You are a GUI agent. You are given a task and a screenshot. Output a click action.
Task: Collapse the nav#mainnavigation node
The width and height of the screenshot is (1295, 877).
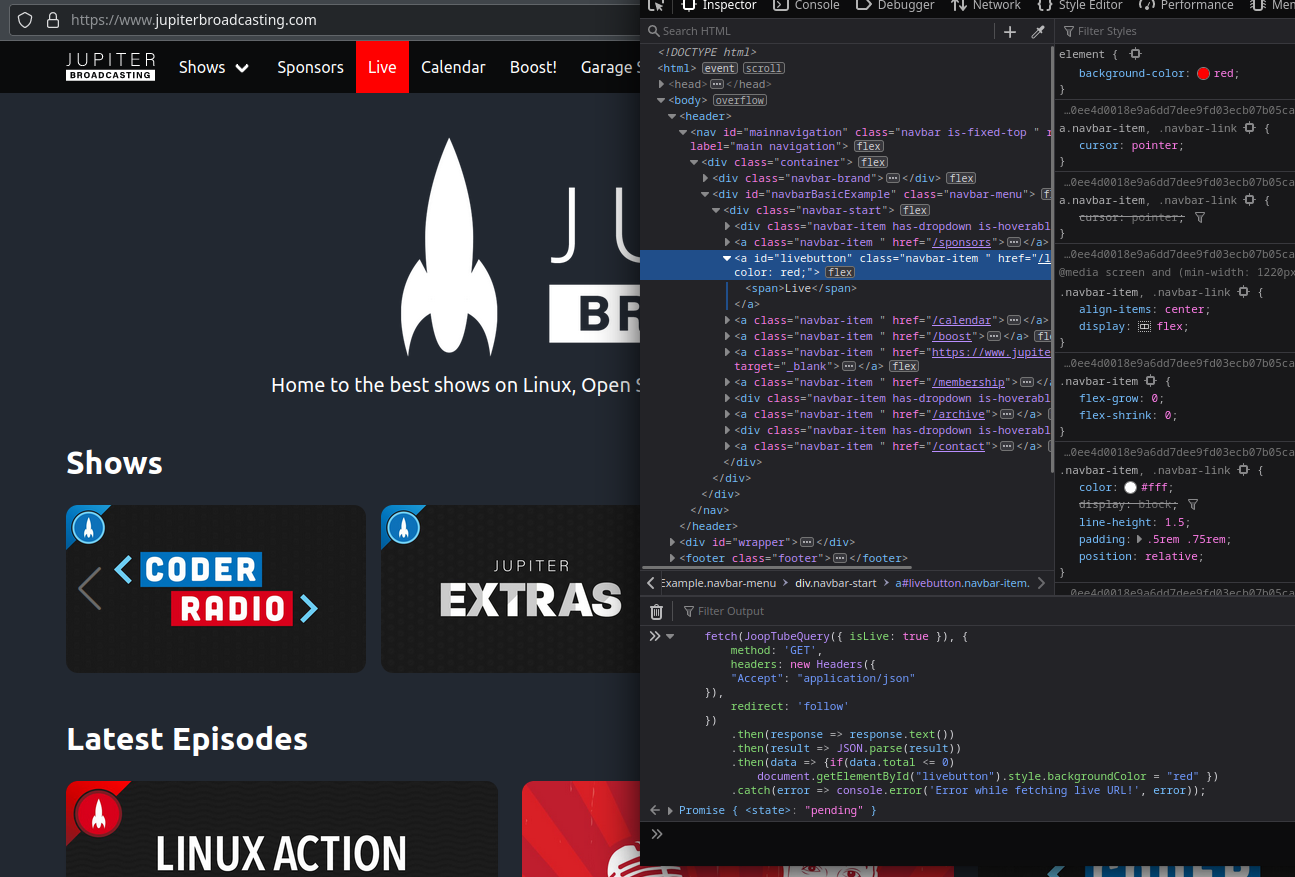coord(683,132)
